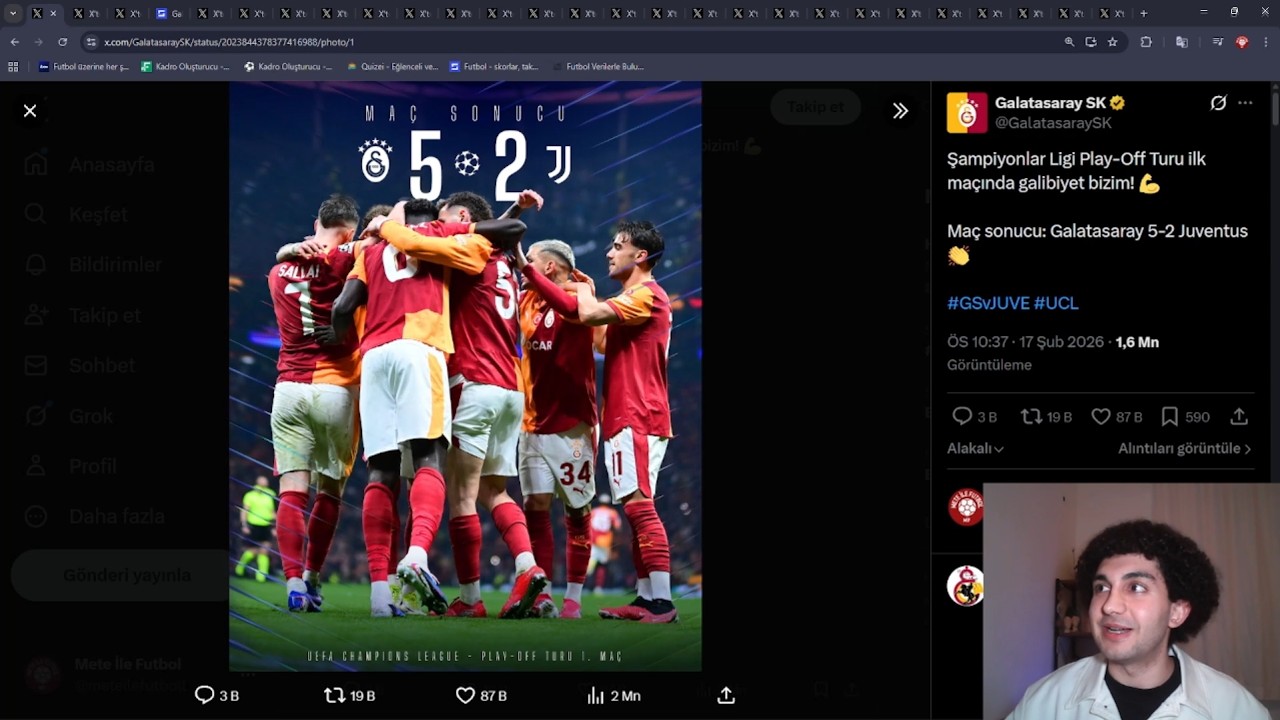Screen dimensions: 1280x720
Task: Collapse the side panel with double-chevron icon
Action: (x=900, y=111)
